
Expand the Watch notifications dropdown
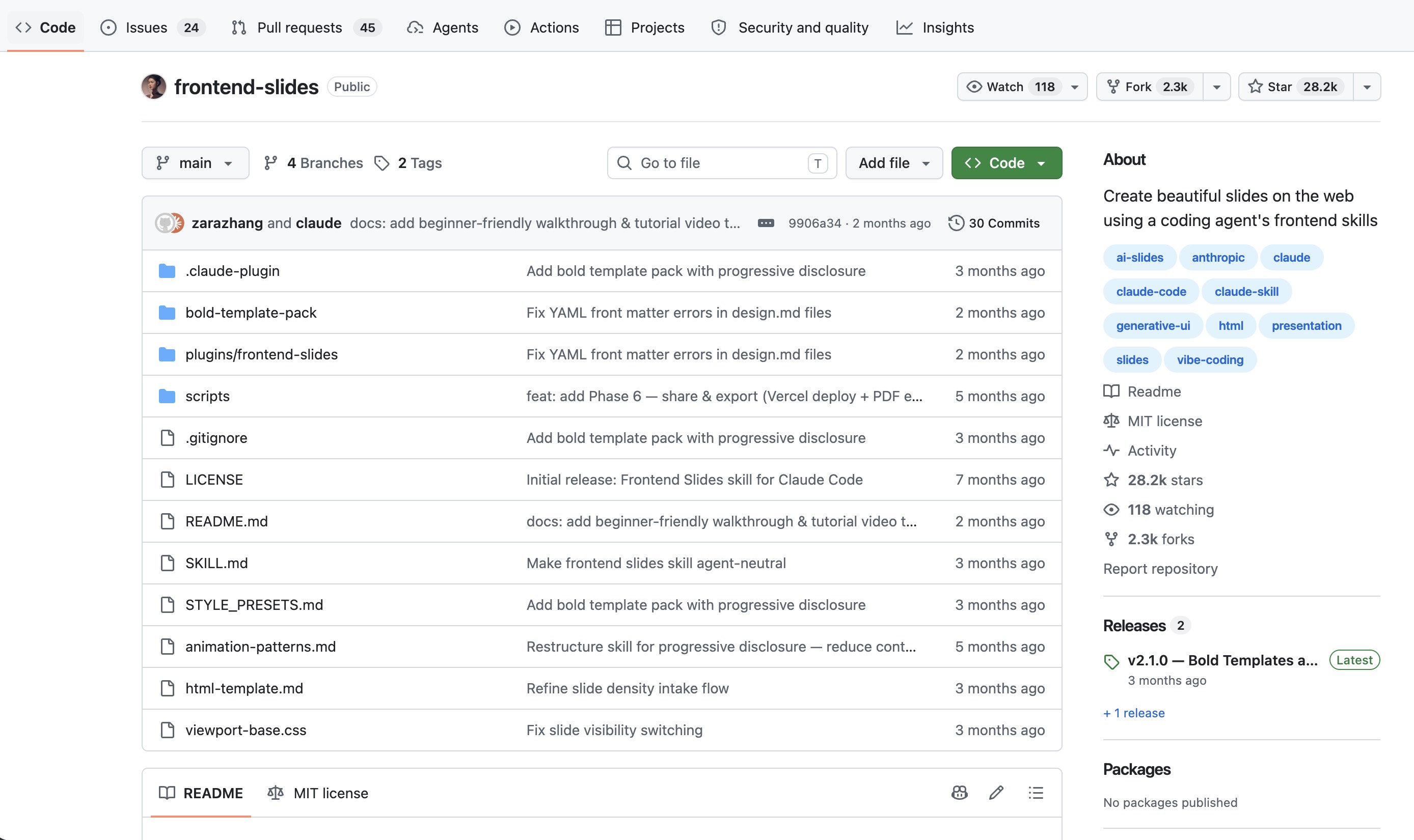[1022, 87]
